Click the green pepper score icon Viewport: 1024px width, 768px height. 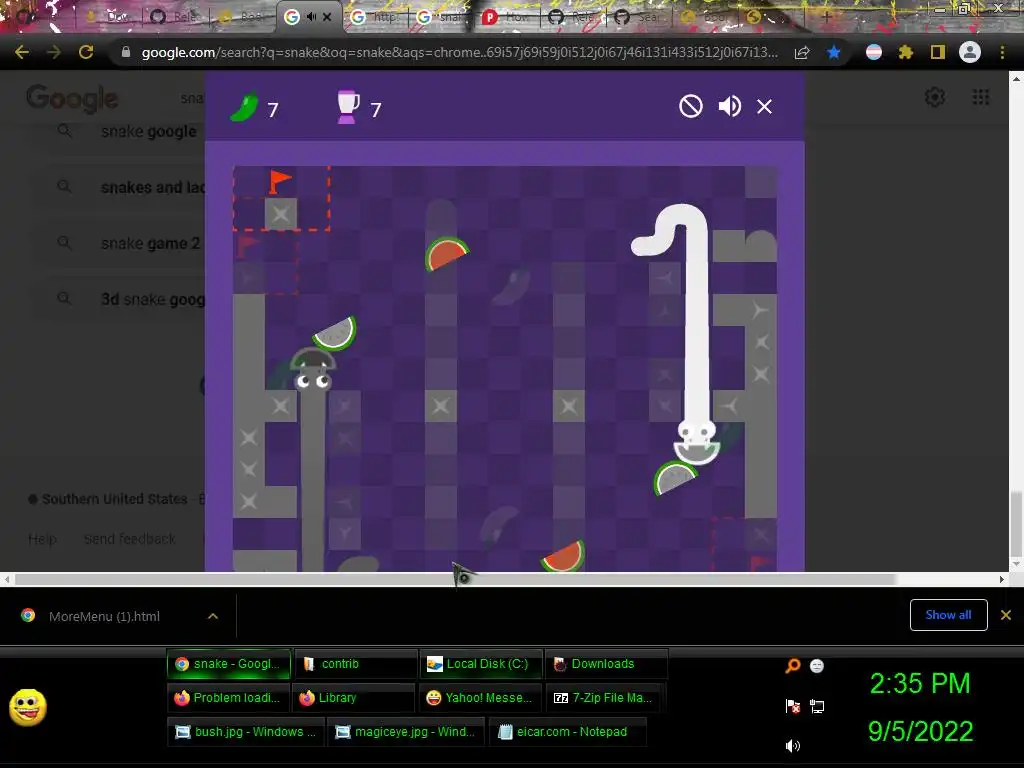(x=244, y=108)
